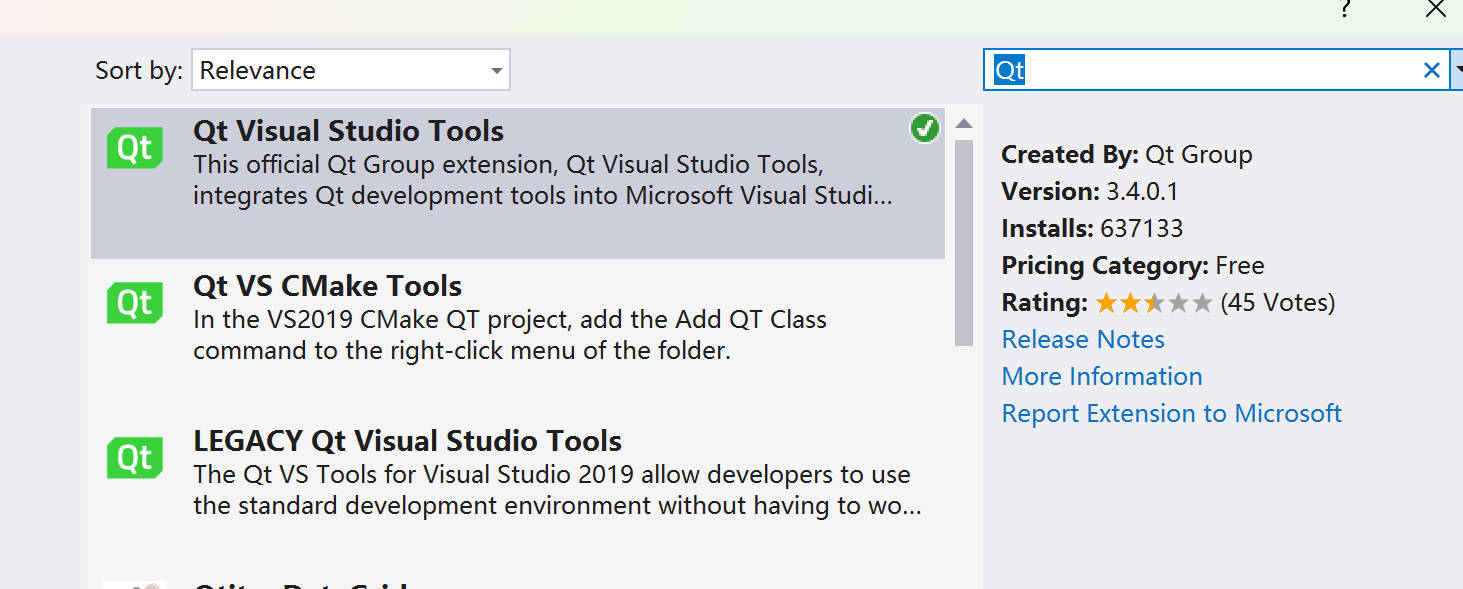Open the More Information link
This screenshot has width=1463, height=589.
pos(1102,376)
